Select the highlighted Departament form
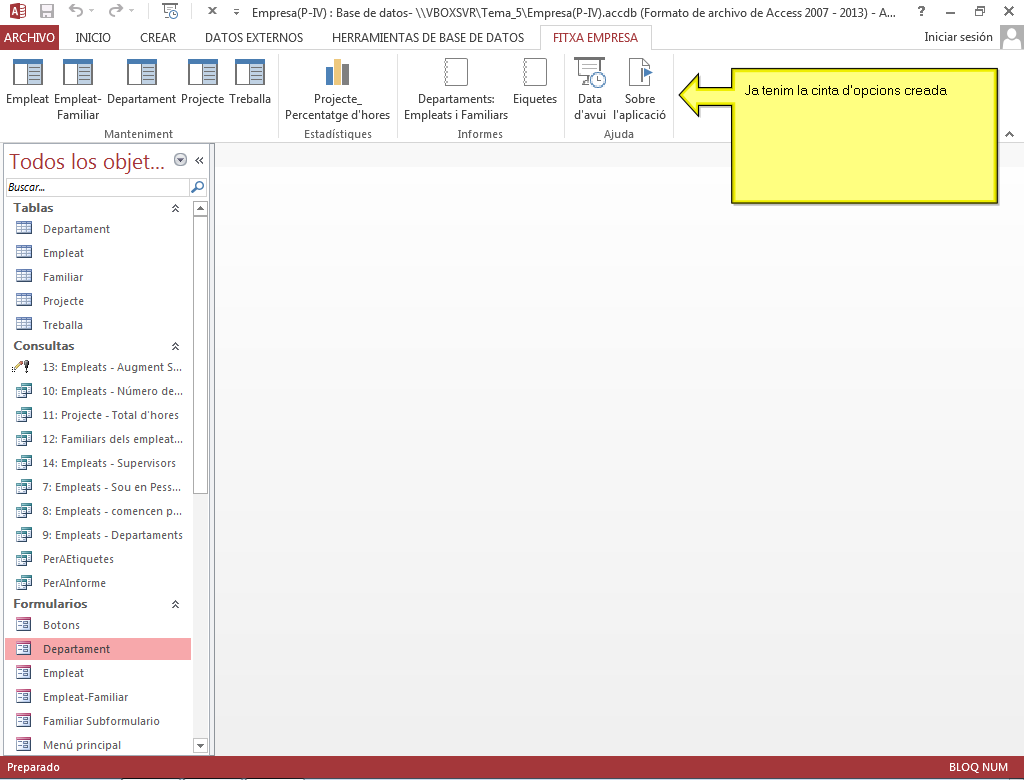The width and height of the screenshot is (1024, 780). click(98, 649)
